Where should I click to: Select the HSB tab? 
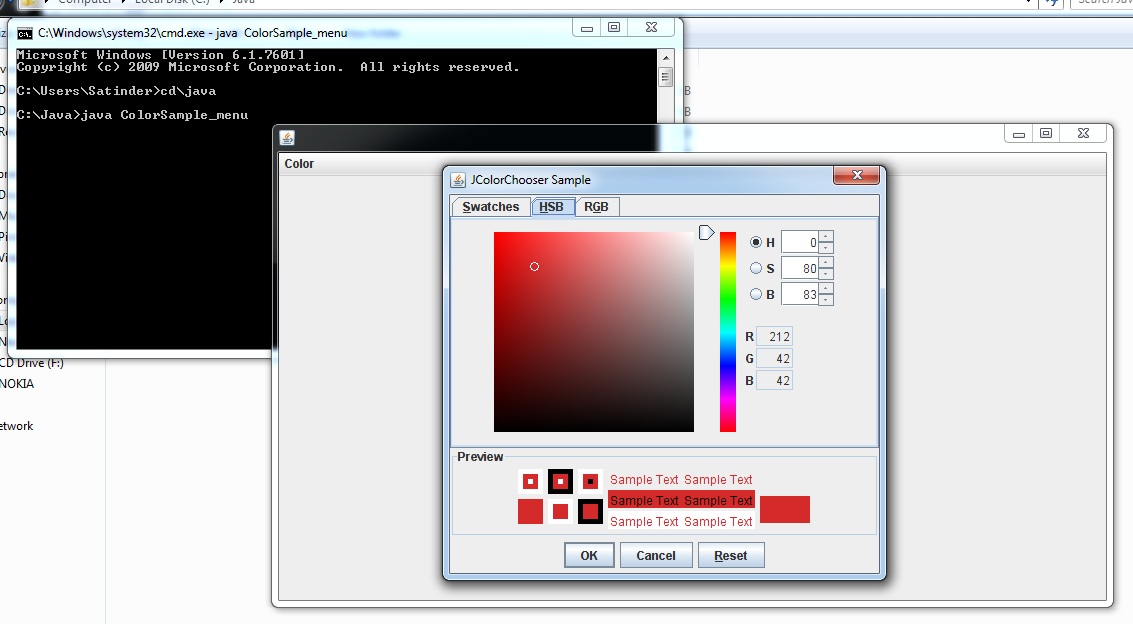coord(551,207)
